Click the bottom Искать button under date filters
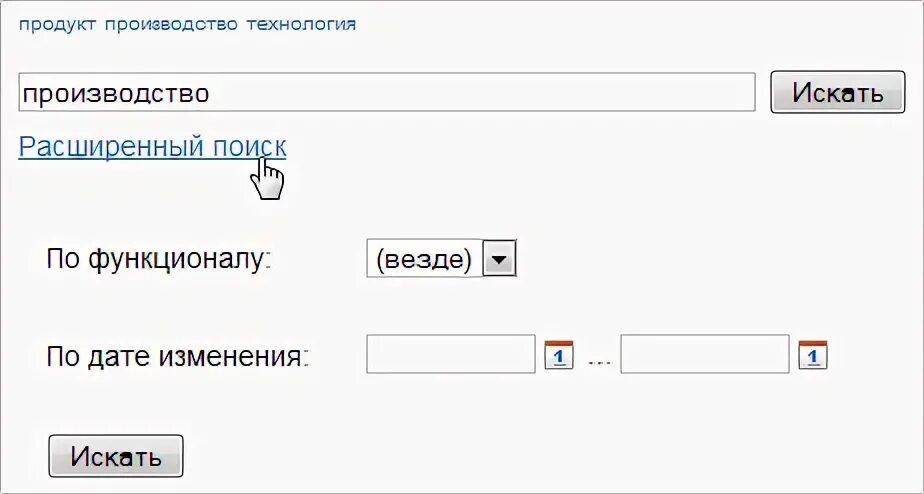Screen dimensions: 924x494 click(116, 456)
